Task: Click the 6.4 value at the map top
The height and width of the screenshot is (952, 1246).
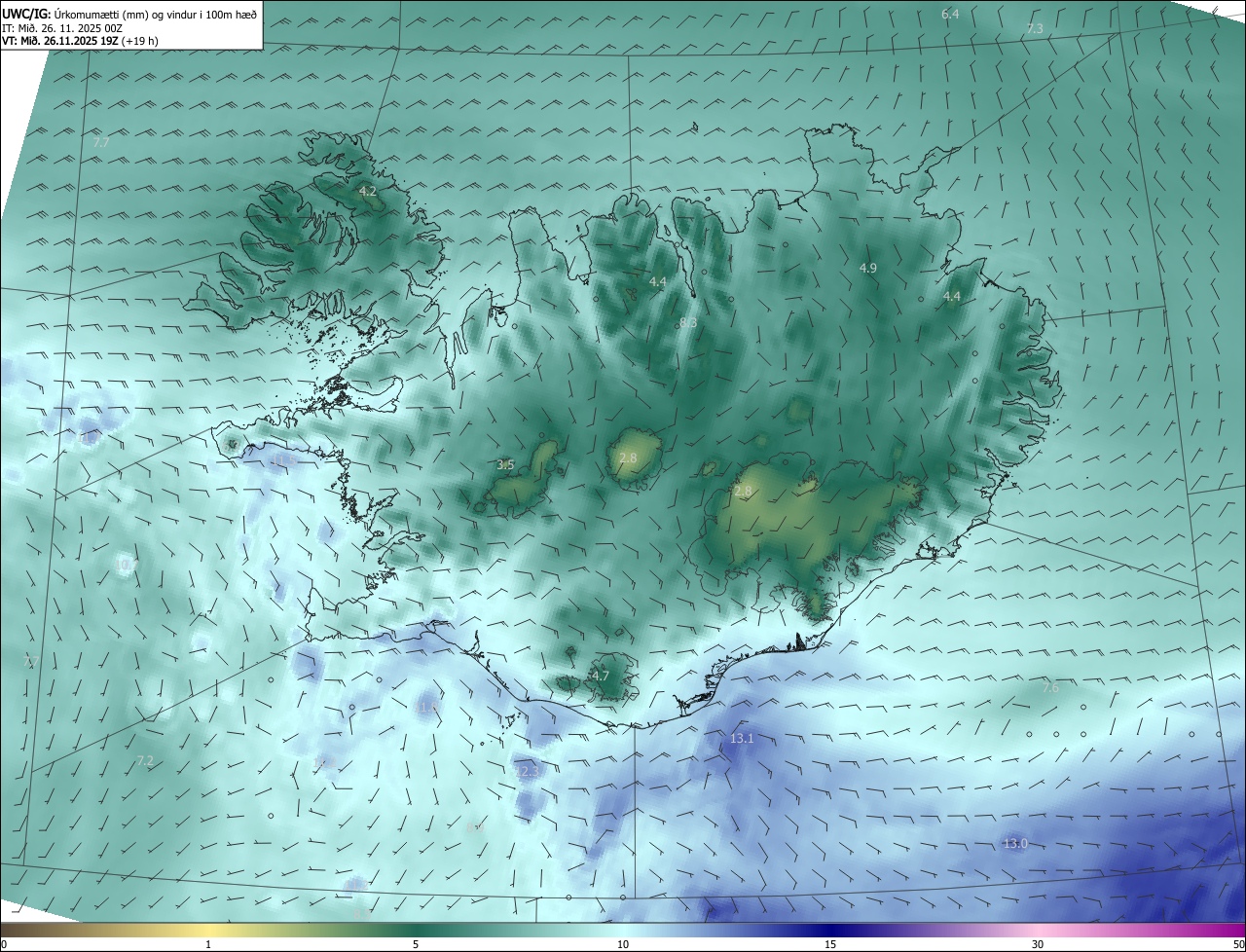Action: point(950,14)
